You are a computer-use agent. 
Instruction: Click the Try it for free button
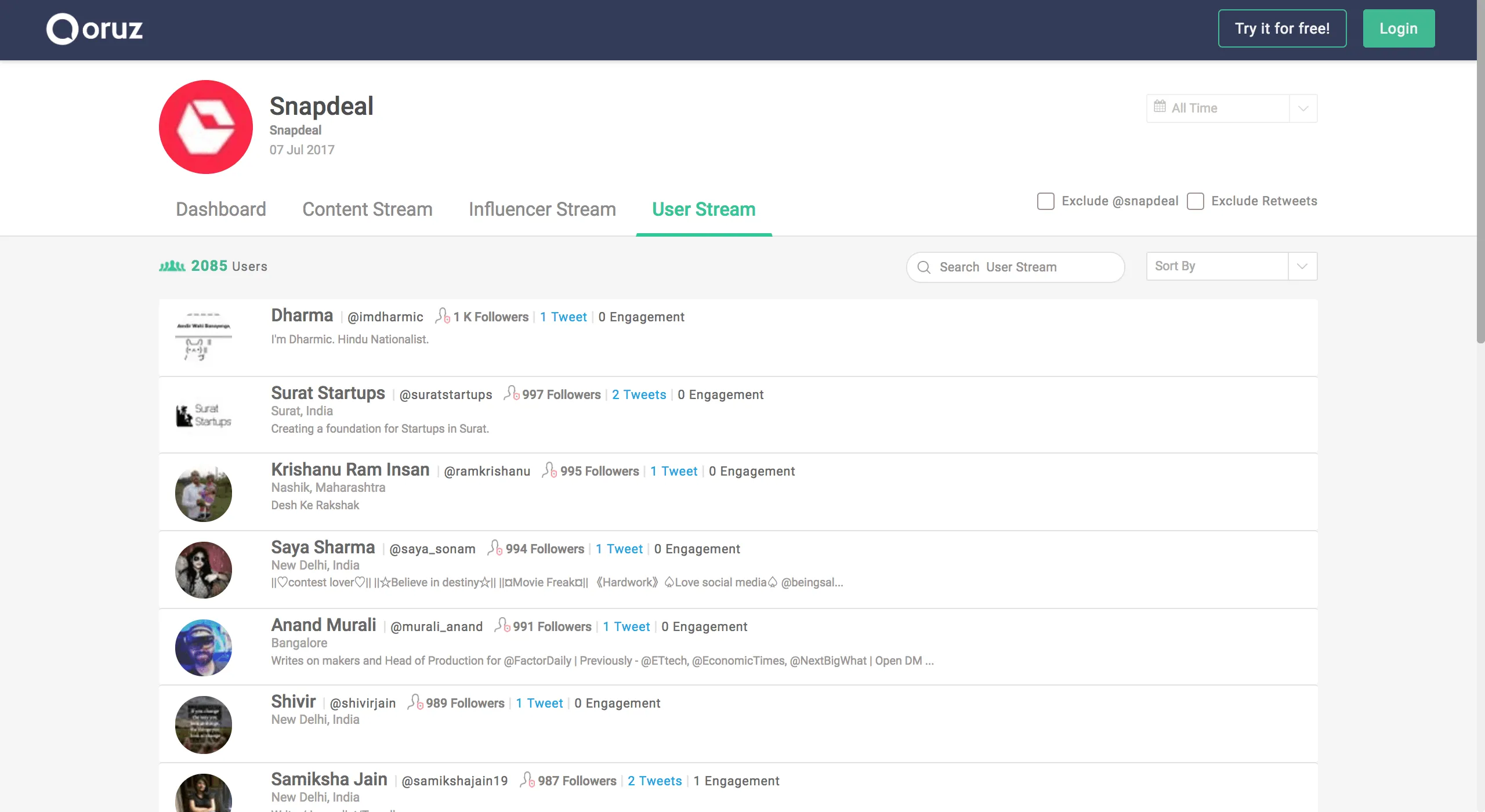click(1282, 28)
